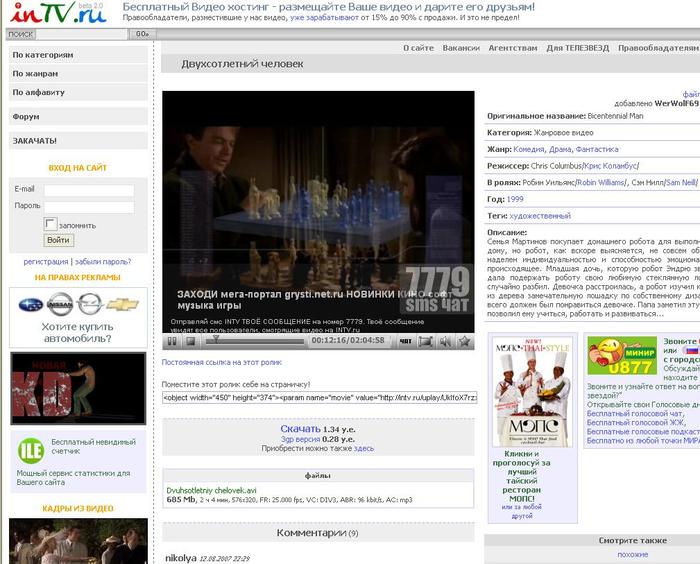The width and height of the screenshot is (700, 564).
Task: Add video to favorites with star icon
Action: click(x=465, y=342)
